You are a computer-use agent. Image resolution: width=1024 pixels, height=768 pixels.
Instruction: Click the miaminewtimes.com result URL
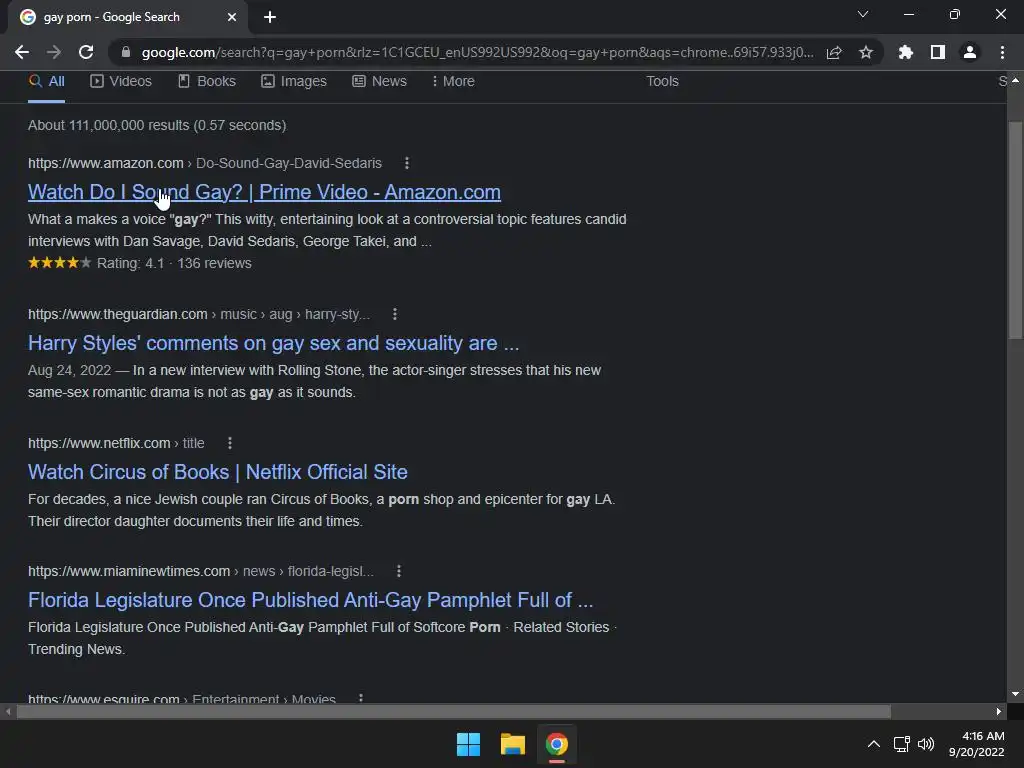pyautogui.click(x=129, y=571)
